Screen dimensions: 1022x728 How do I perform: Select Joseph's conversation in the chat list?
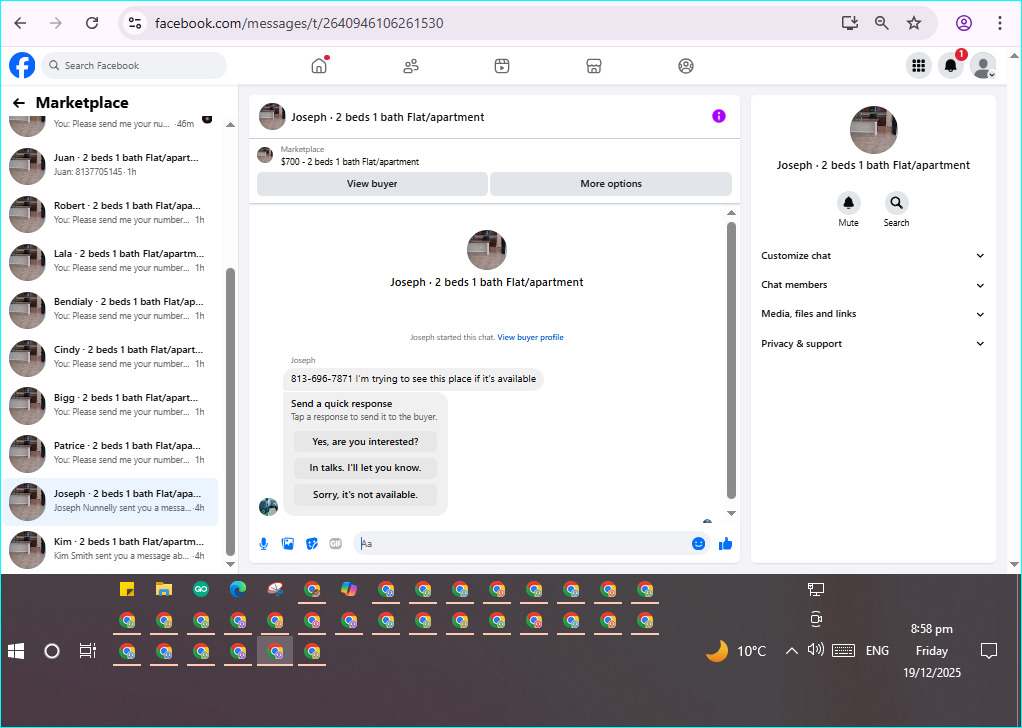111,501
